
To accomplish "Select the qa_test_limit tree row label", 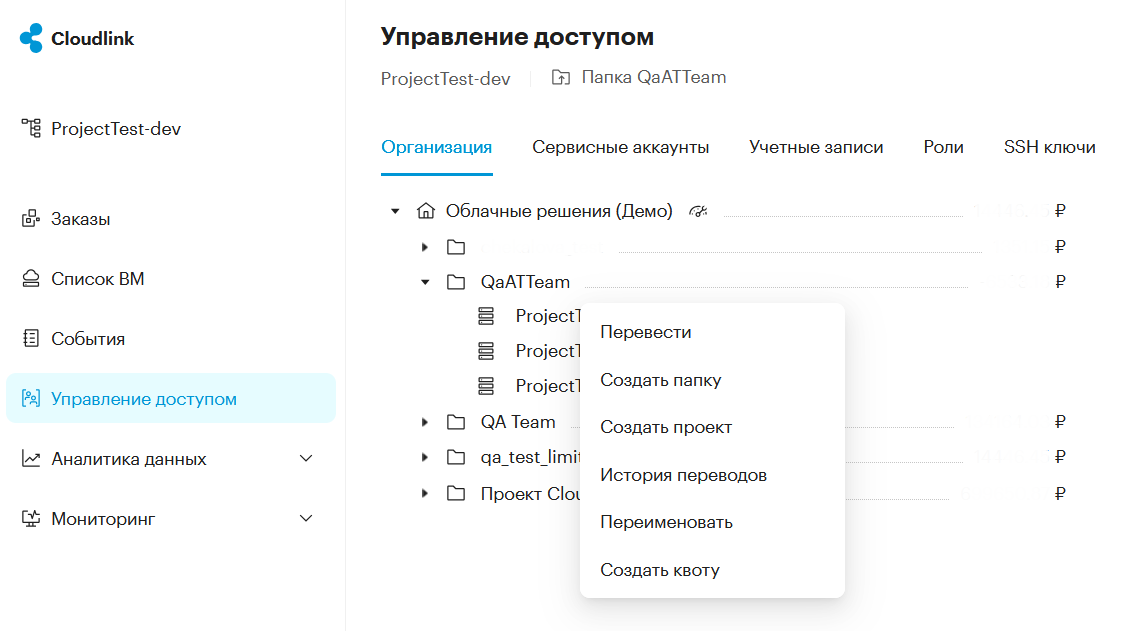I will point(530,457).
